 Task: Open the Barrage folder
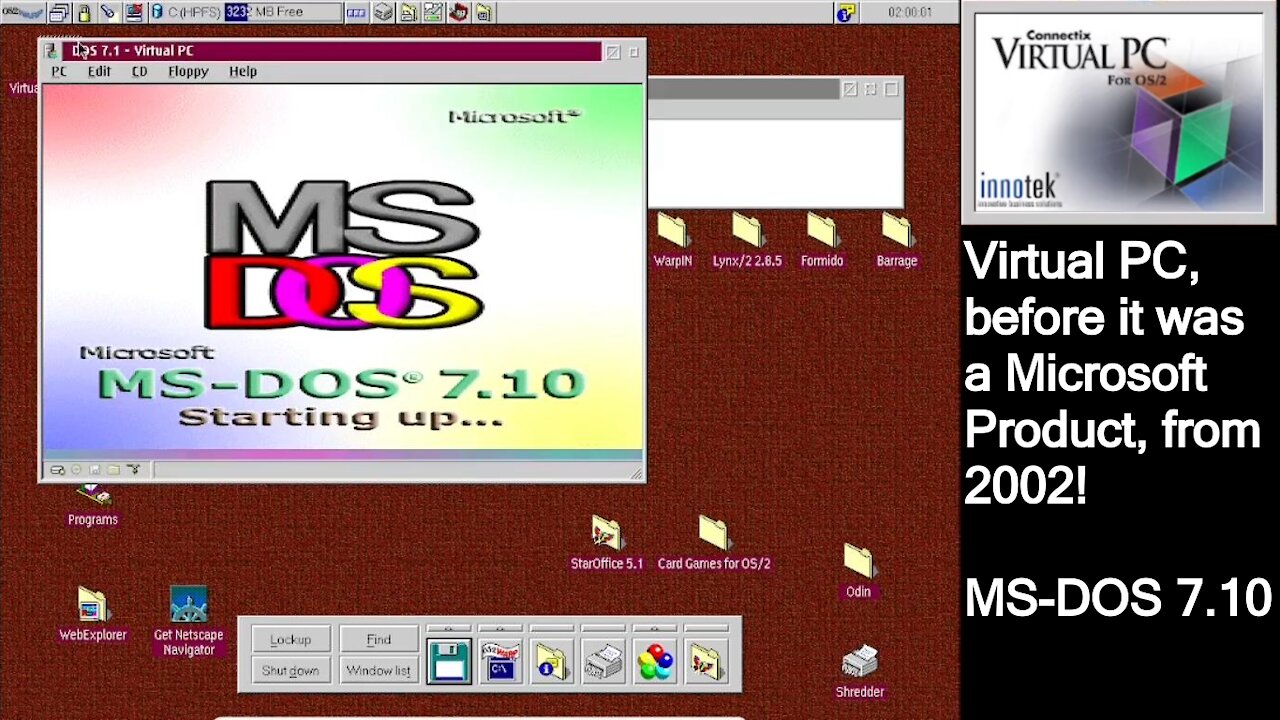(897, 241)
